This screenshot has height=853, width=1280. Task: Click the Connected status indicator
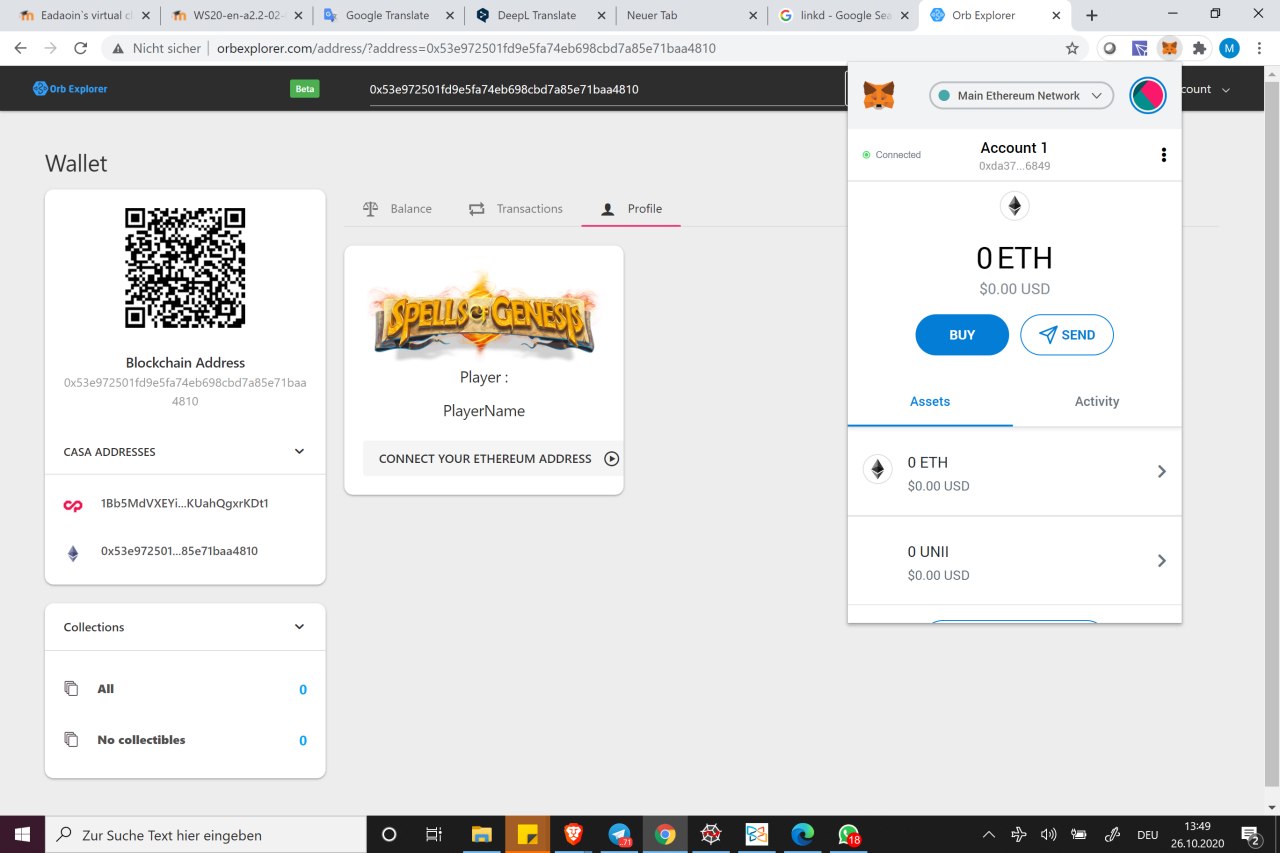pos(892,155)
